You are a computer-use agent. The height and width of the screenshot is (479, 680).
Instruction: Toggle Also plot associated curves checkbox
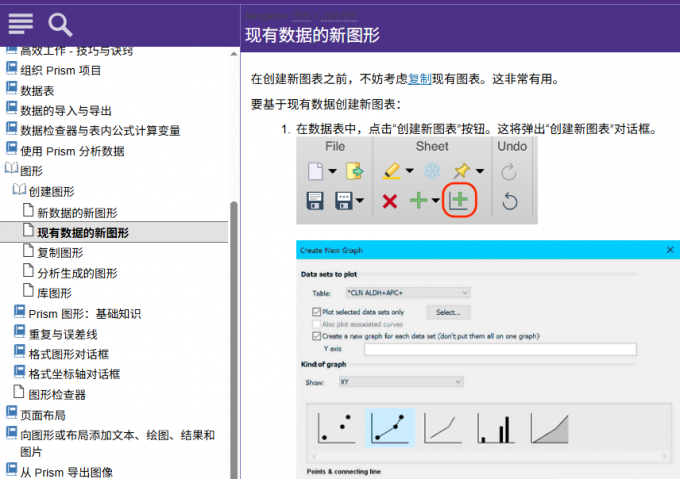[x=317, y=324]
